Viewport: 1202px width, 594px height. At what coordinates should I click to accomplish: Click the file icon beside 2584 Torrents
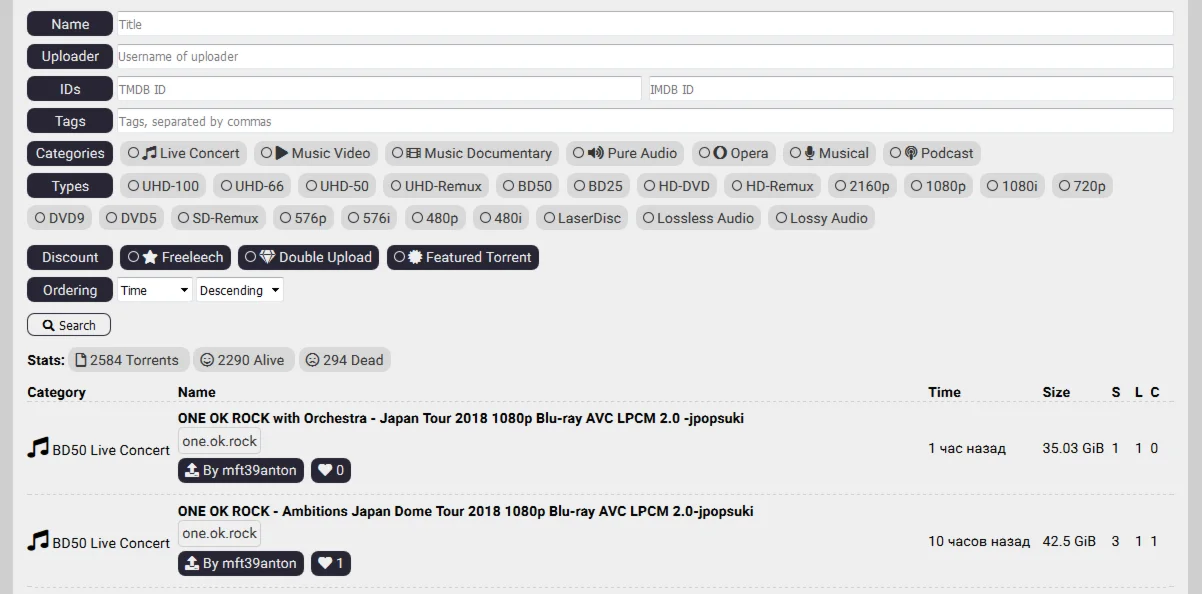(x=82, y=360)
